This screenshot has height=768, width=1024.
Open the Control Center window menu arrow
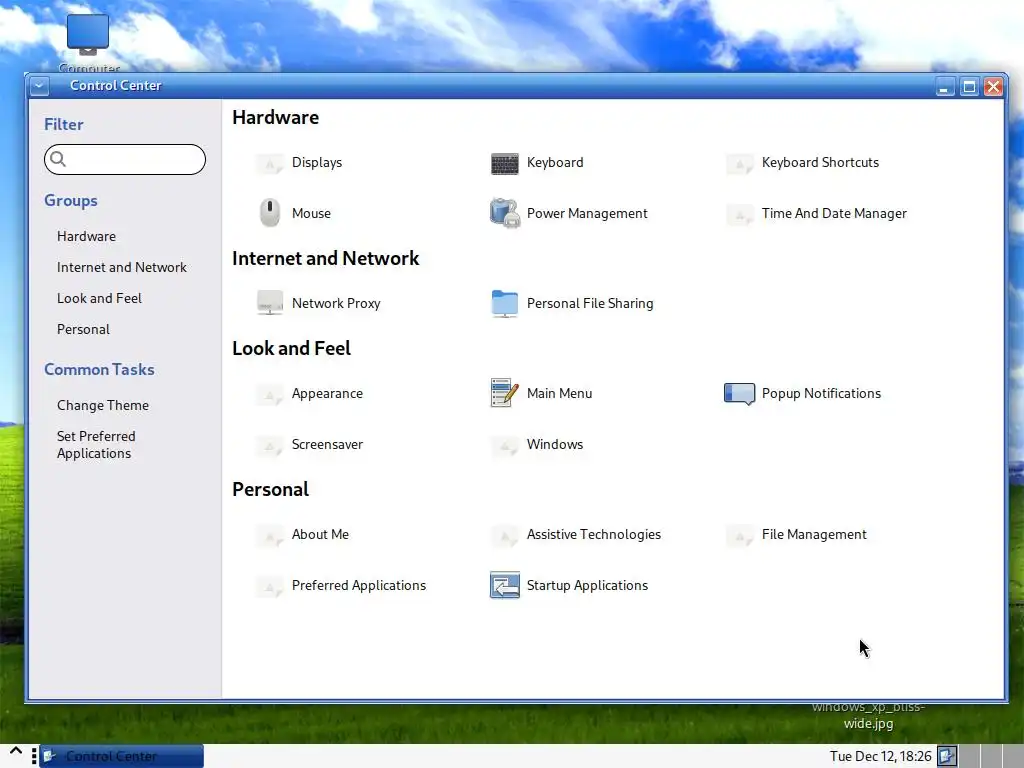coord(39,86)
